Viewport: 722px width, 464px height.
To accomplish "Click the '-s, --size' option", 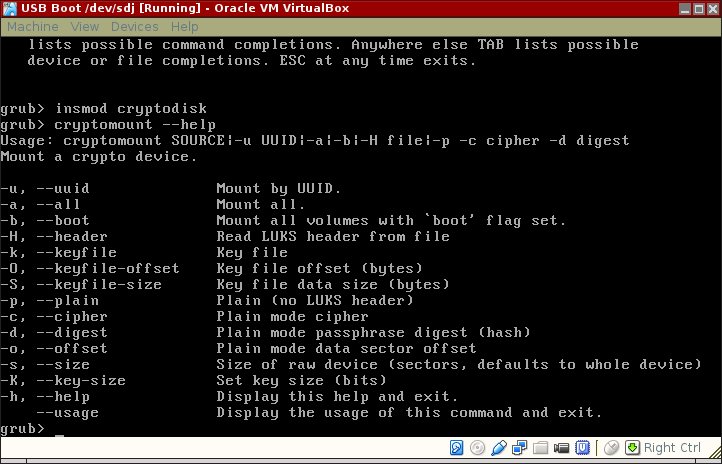I will tap(45, 365).
